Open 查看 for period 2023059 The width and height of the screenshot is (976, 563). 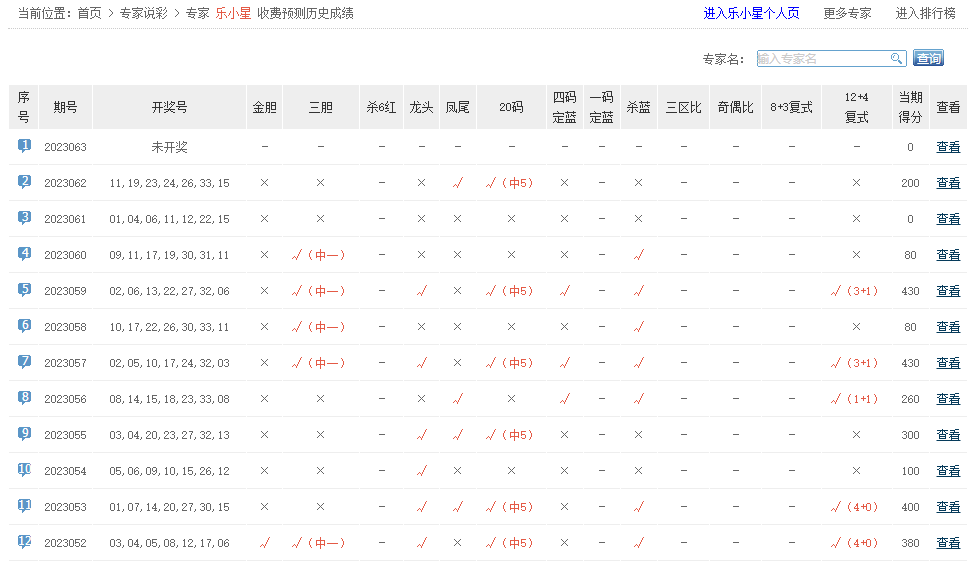tap(948, 291)
